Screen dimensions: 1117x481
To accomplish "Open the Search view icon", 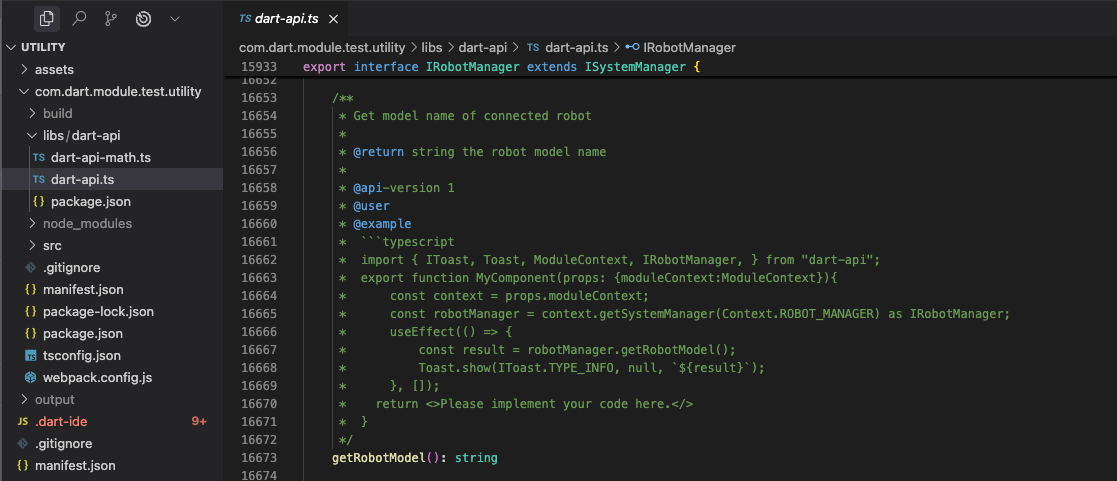I will tap(79, 18).
